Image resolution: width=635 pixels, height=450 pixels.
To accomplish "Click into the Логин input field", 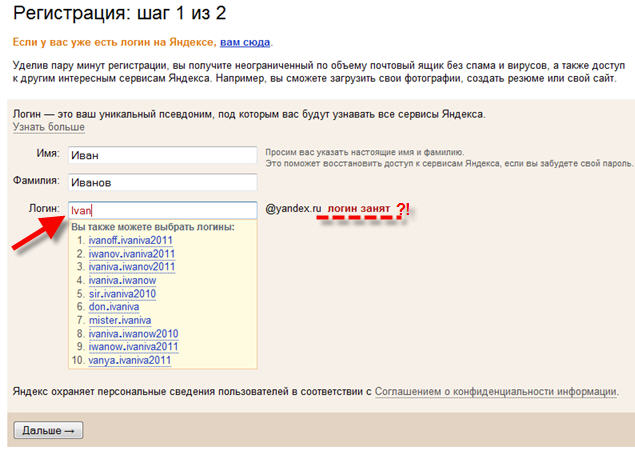I will pos(160,210).
